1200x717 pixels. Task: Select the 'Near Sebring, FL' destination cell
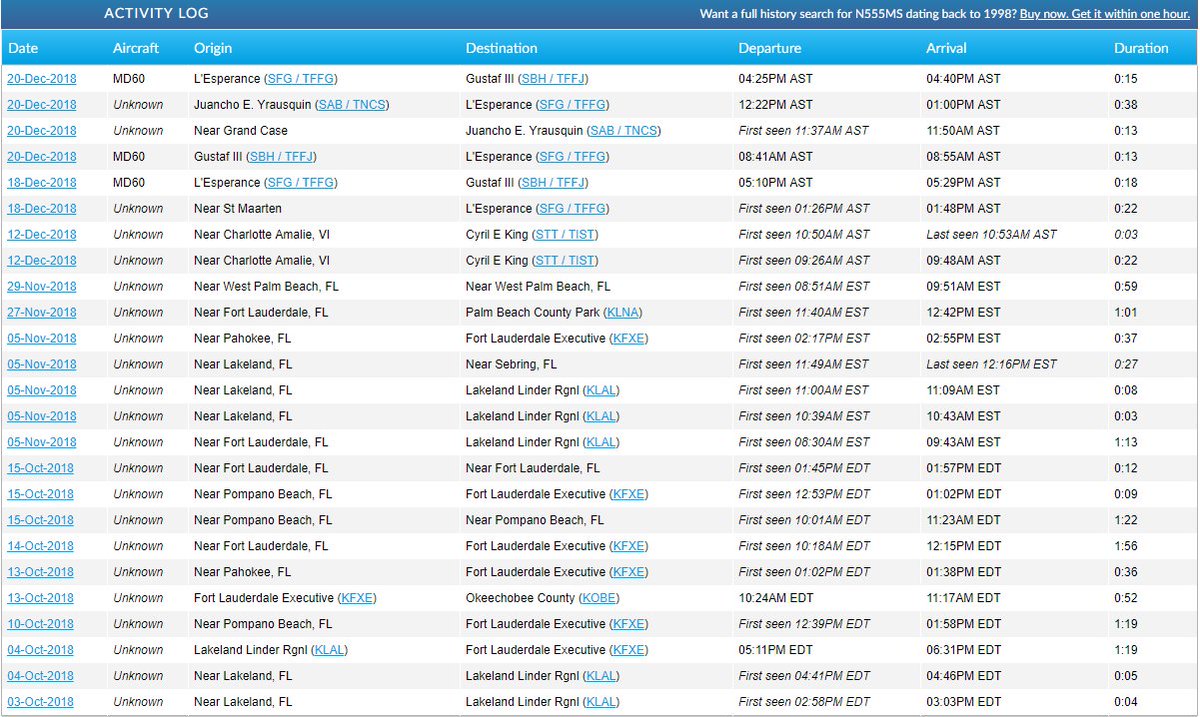point(512,365)
